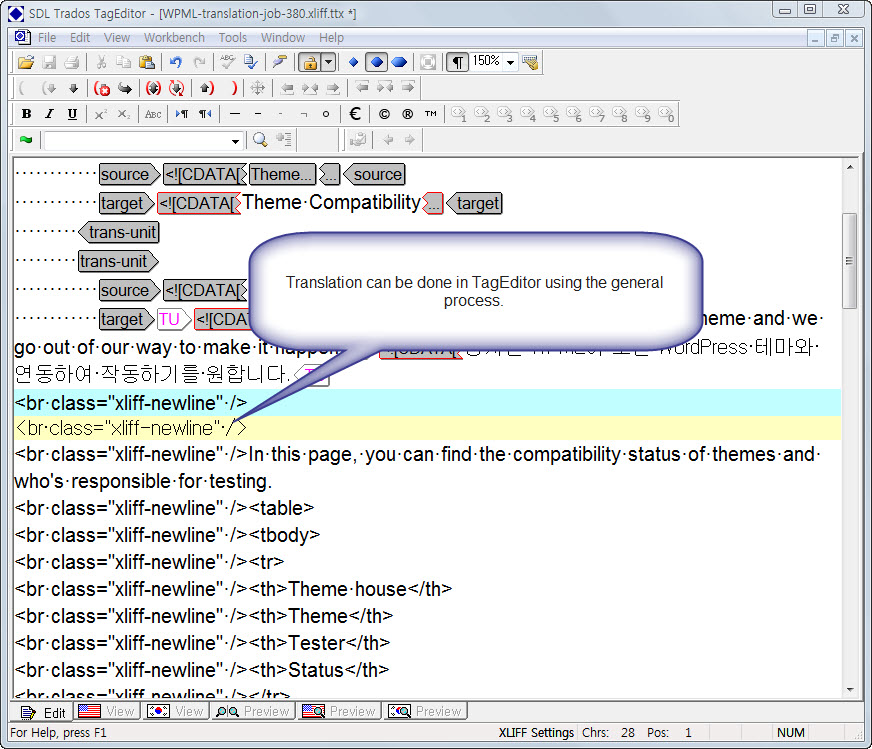Open the Edit menu
The height and width of the screenshot is (749, 872).
[80, 38]
